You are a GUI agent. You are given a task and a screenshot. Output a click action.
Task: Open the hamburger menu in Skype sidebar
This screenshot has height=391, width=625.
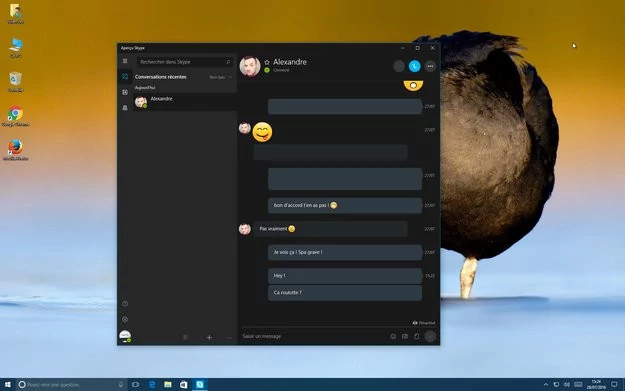point(125,61)
